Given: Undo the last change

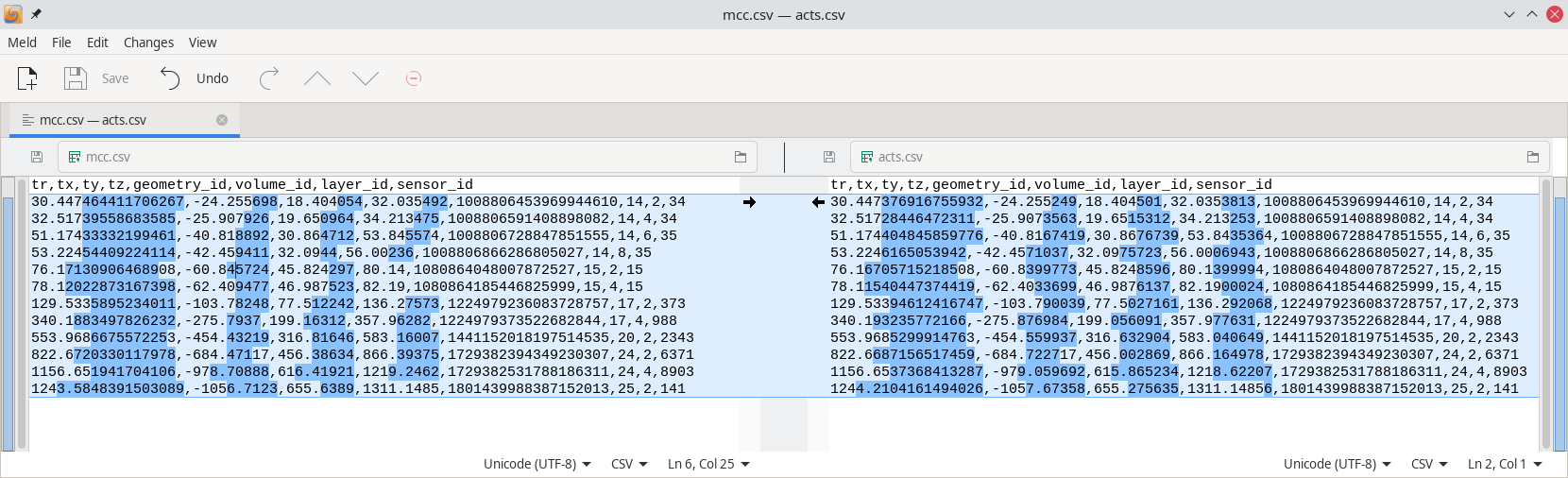Looking at the screenshot, I should [195, 78].
